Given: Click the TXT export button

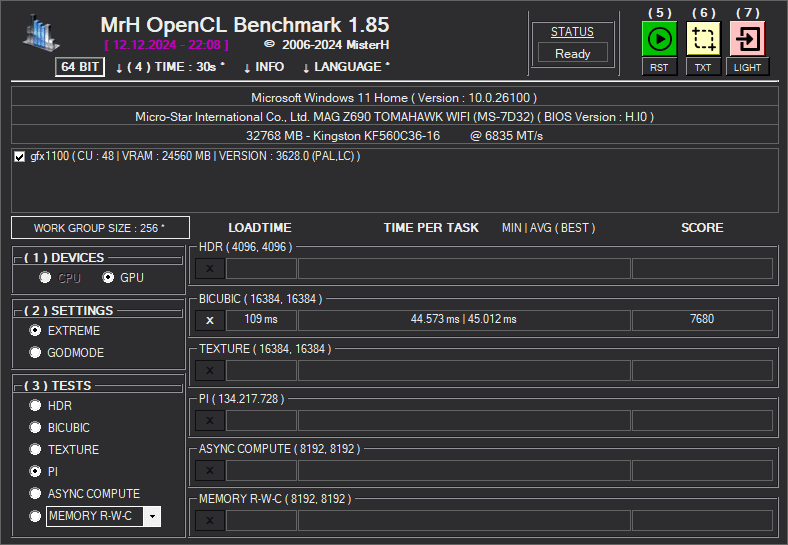Looking at the screenshot, I should [x=703, y=67].
